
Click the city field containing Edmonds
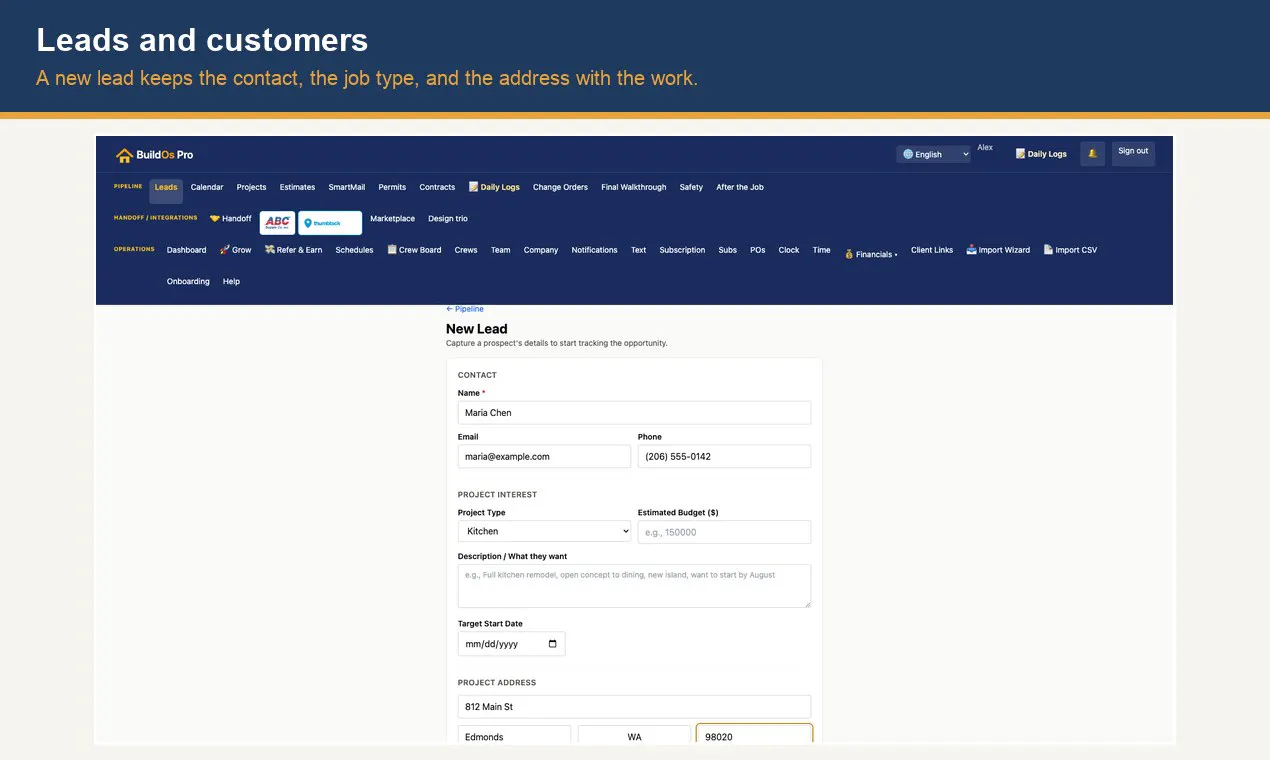pyautogui.click(x=514, y=736)
